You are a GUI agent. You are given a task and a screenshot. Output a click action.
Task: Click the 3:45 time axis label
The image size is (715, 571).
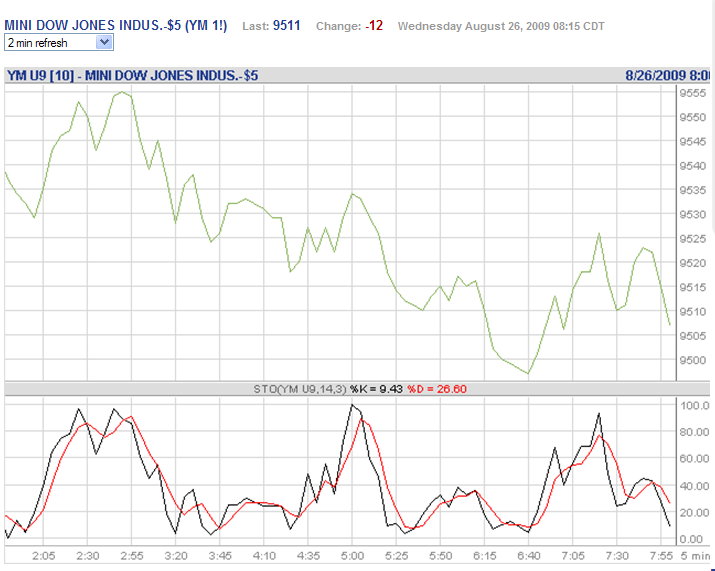click(220, 556)
